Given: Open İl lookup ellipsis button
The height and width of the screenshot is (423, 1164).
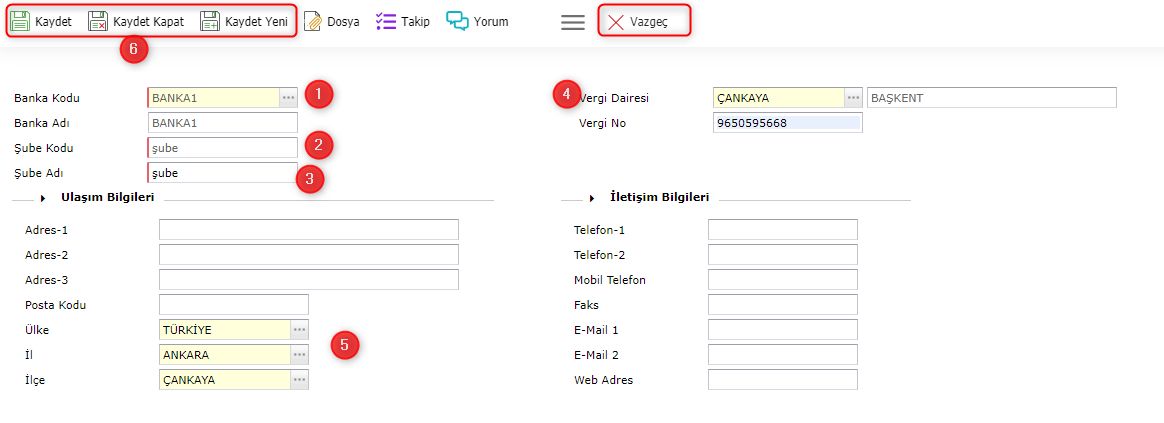Looking at the screenshot, I should [x=299, y=355].
